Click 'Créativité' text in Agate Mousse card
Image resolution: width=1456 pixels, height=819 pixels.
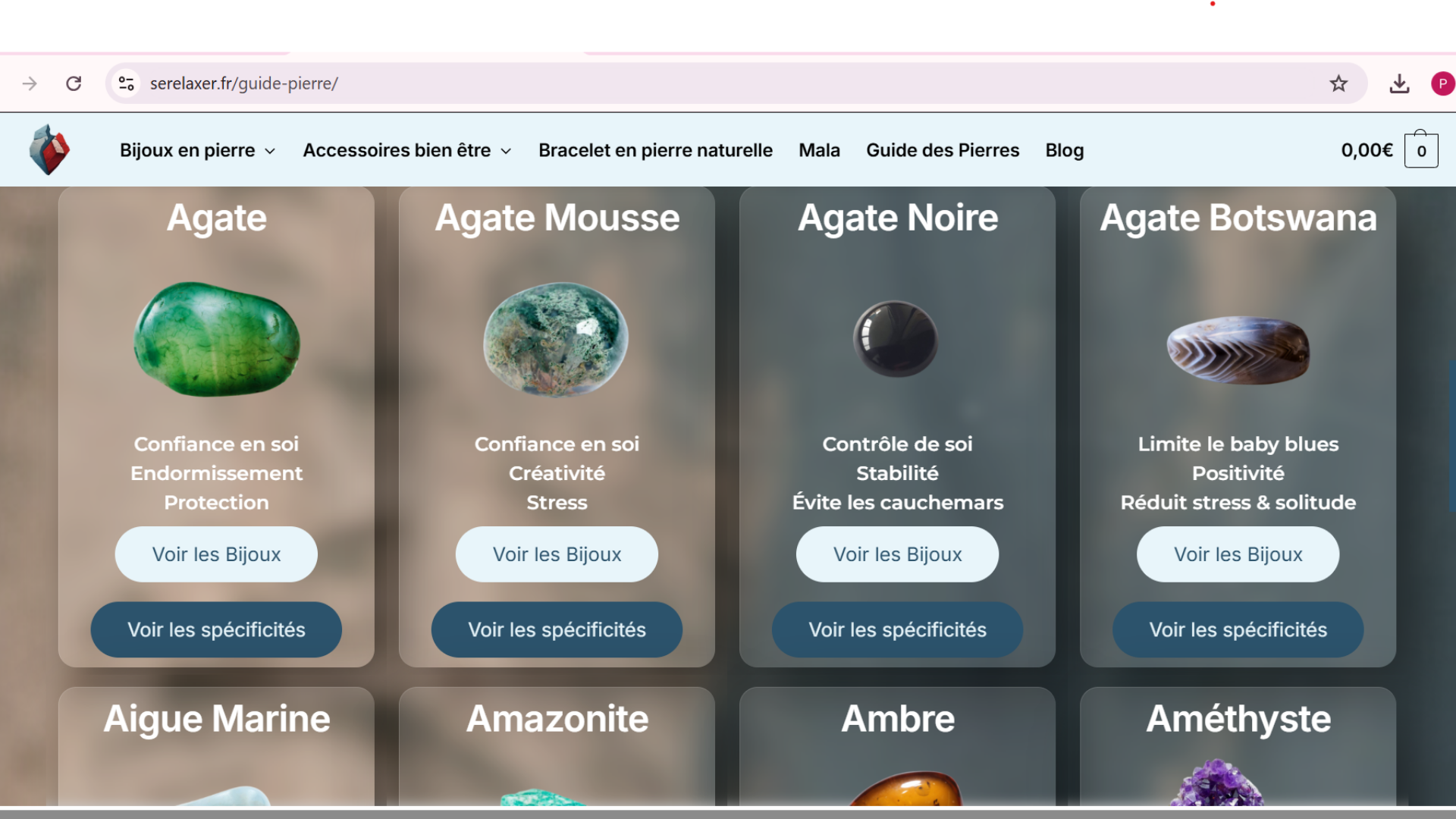pos(557,473)
